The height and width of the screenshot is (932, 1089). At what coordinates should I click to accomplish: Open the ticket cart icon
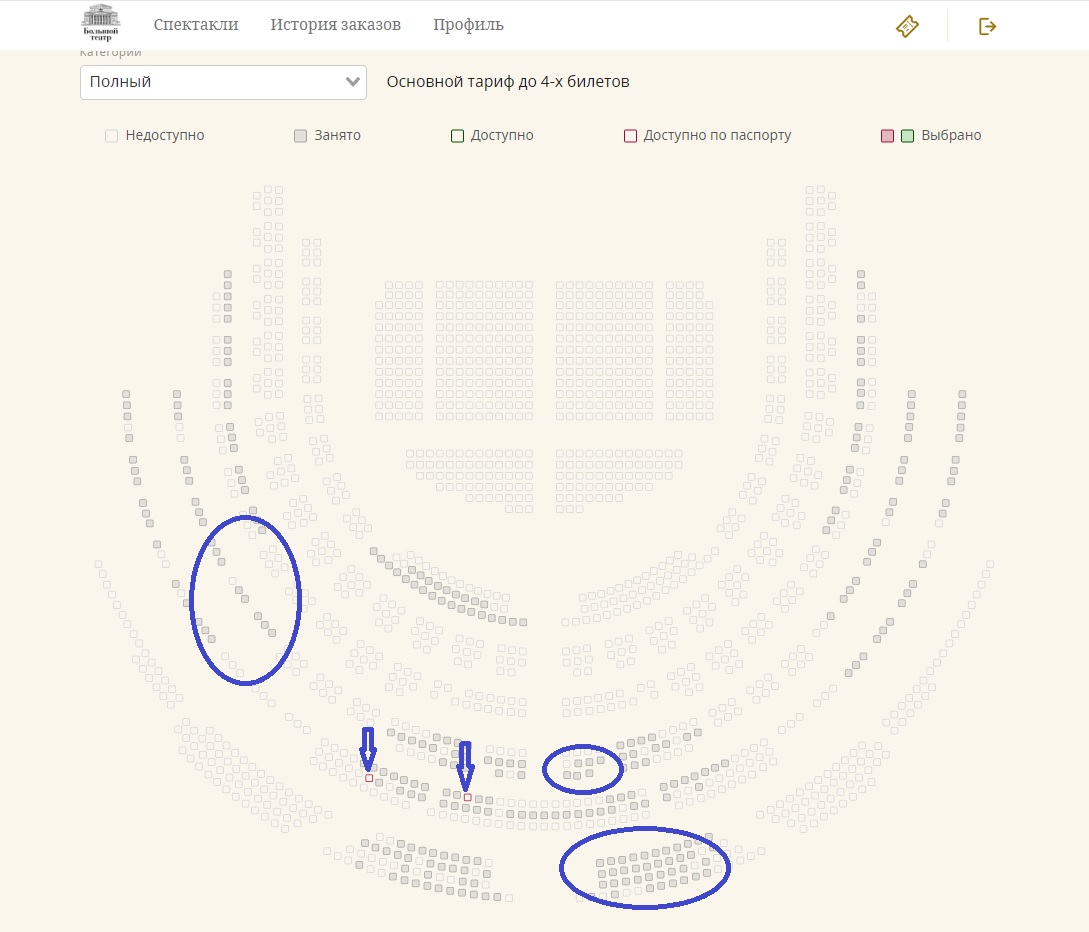[x=907, y=26]
